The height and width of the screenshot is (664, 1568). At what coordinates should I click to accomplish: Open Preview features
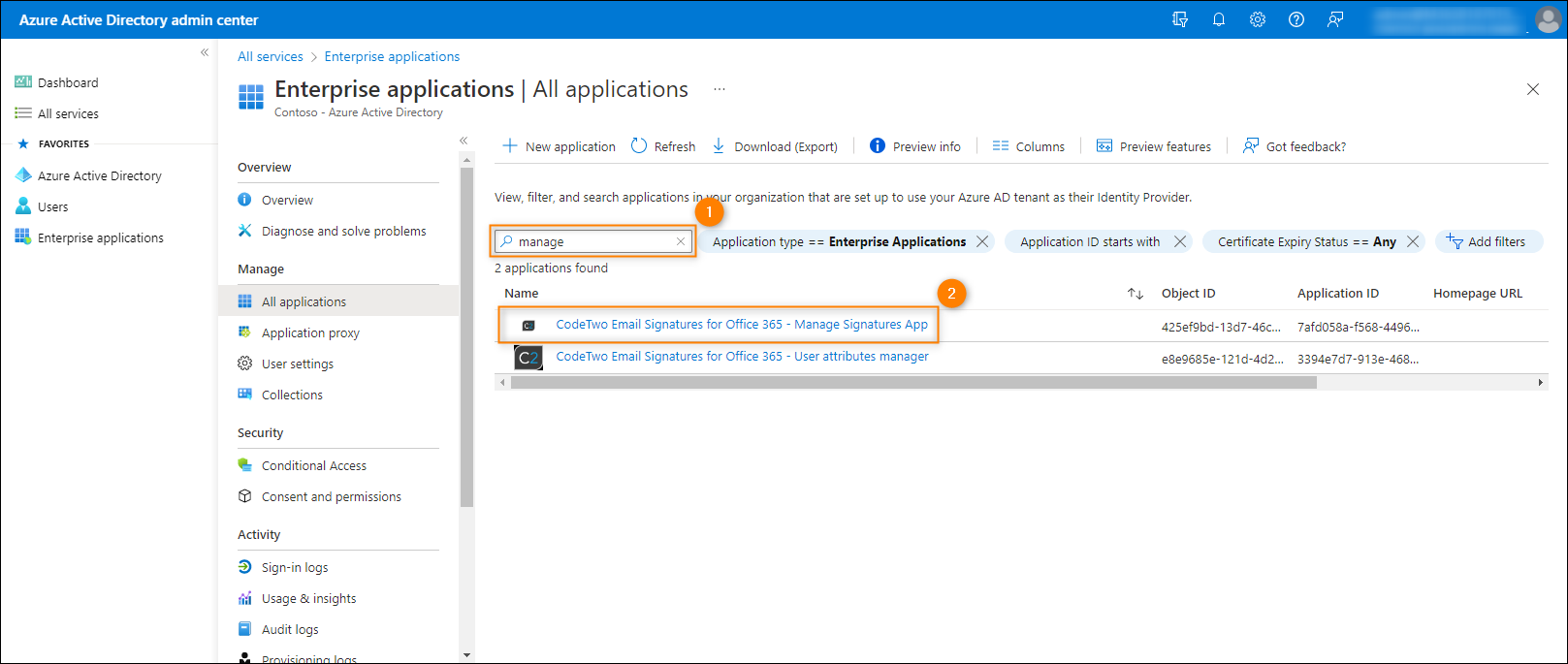click(1154, 146)
